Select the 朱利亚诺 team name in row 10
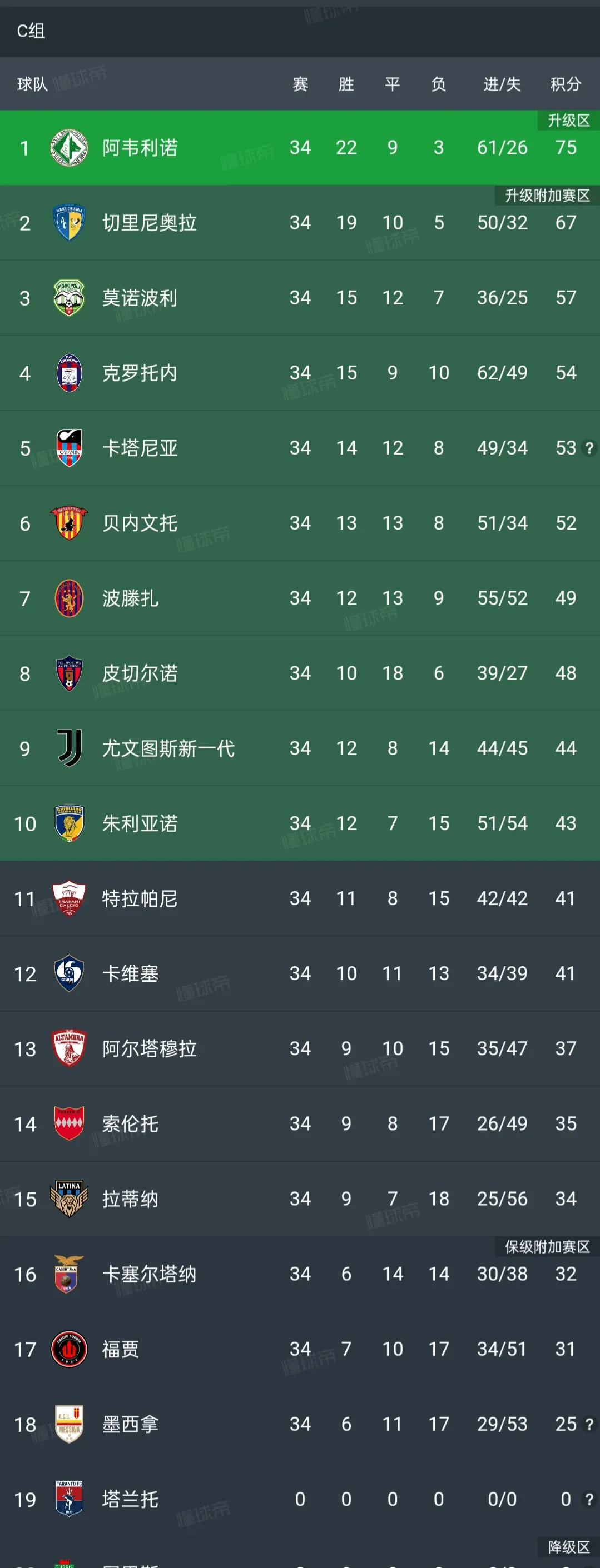 [140, 823]
